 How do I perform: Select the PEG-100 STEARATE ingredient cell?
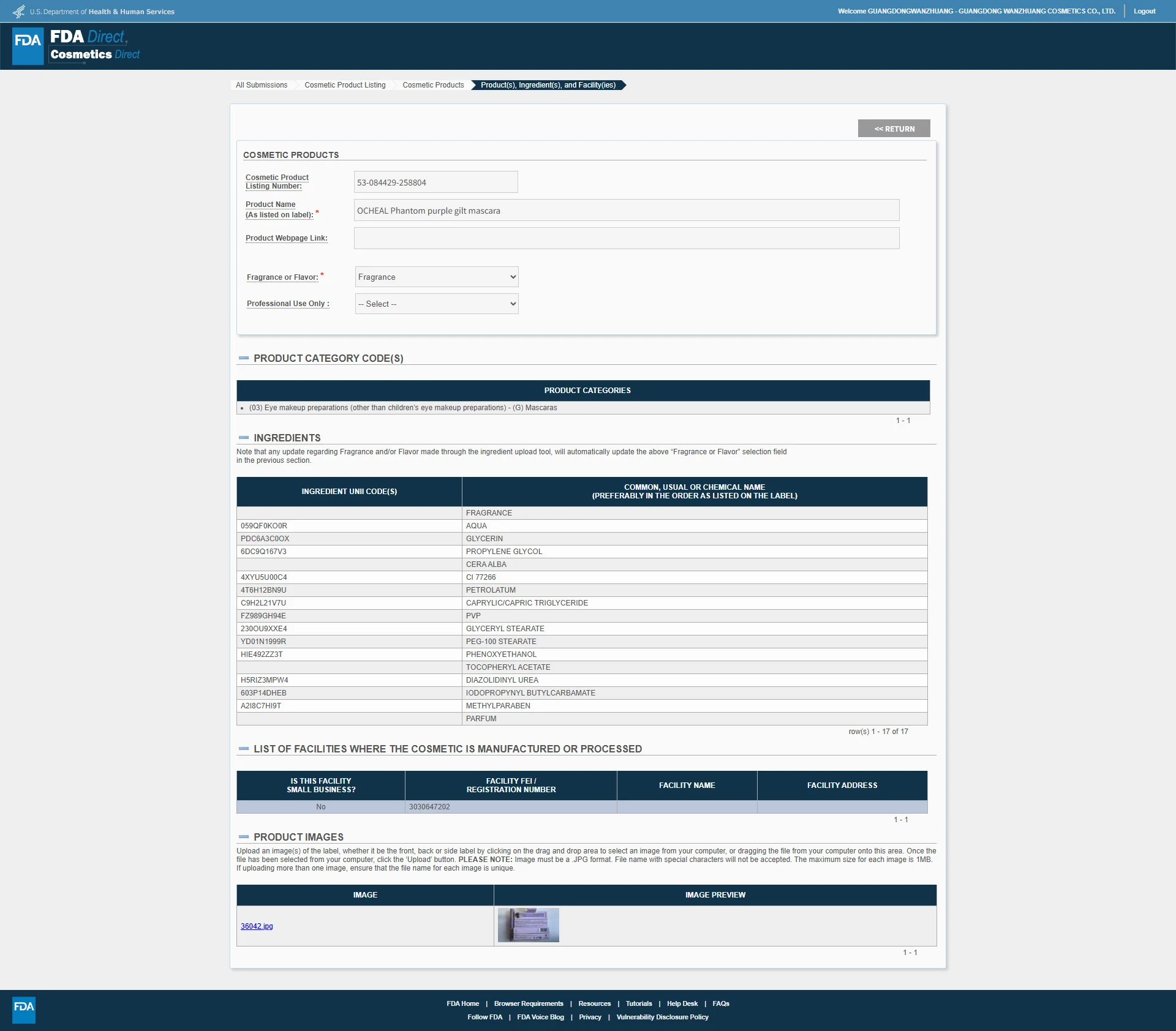click(695, 642)
